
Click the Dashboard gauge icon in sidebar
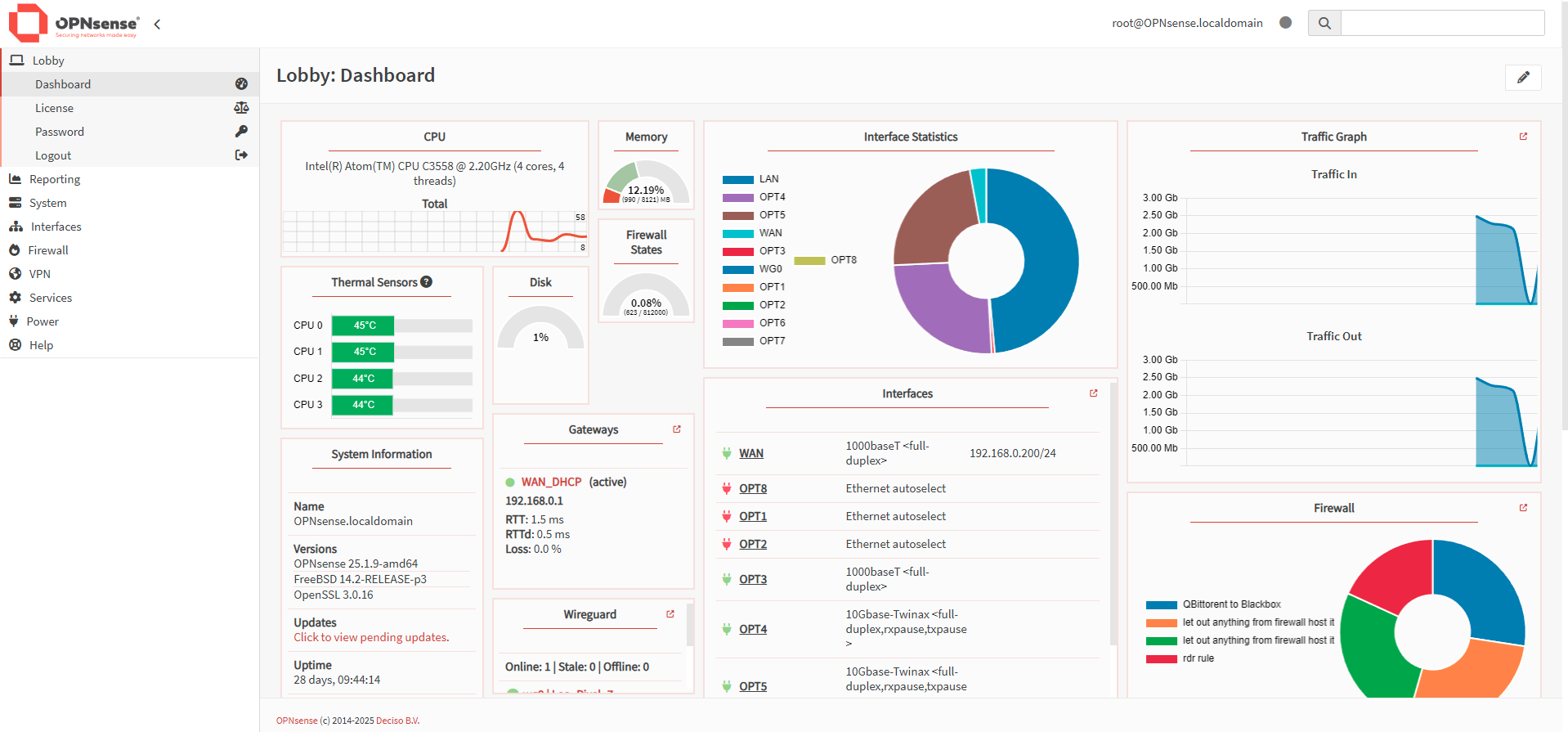click(241, 84)
